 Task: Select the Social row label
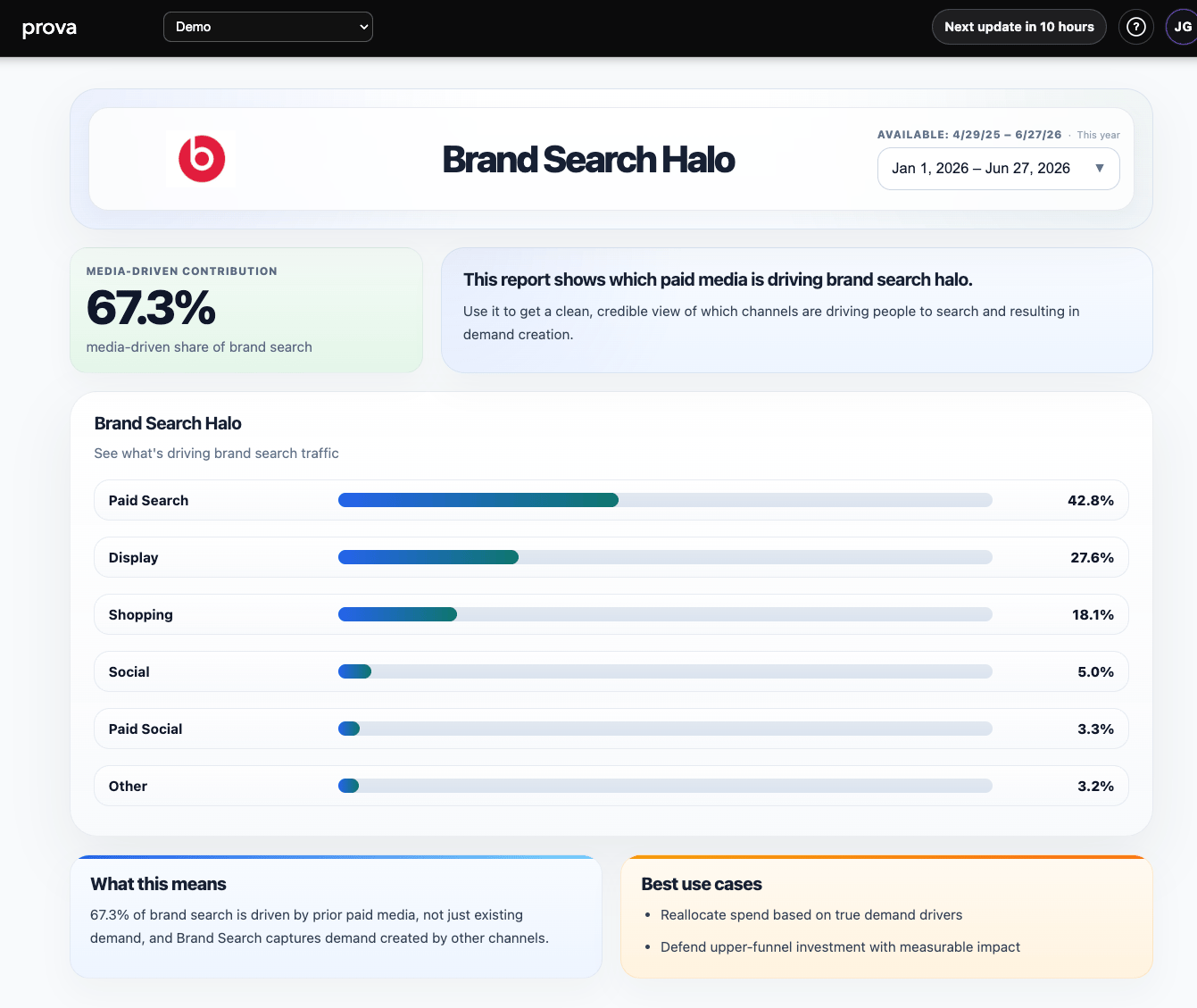coord(129,672)
